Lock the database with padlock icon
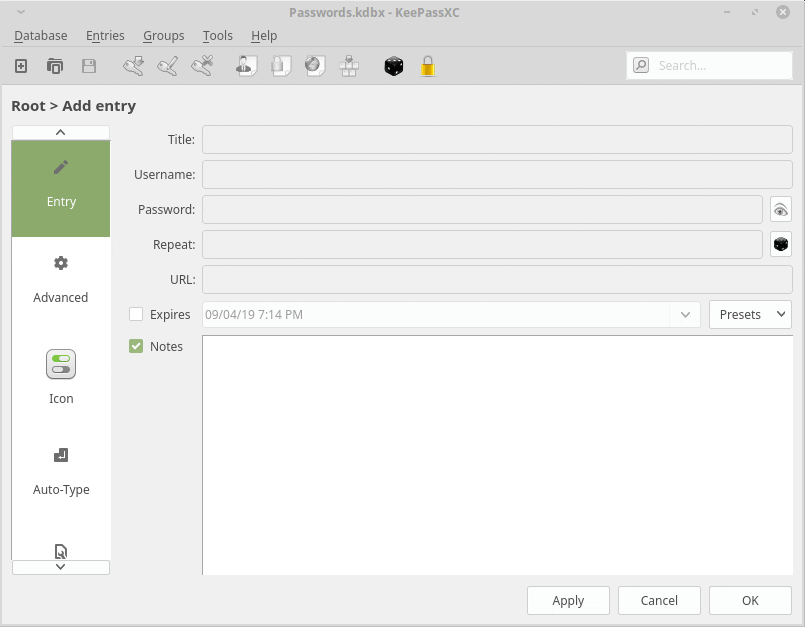The width and height of the screenshot is (805, 627). pos(428,66)
